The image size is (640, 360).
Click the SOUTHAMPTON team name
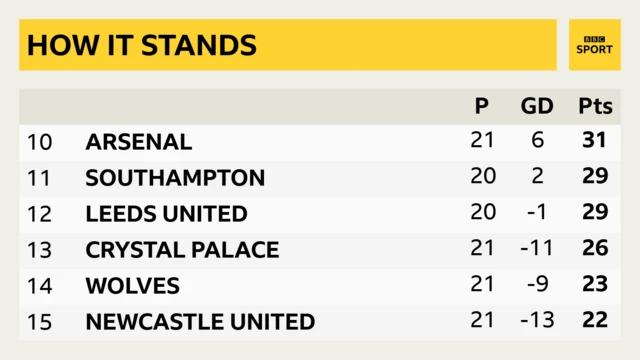coord(175,178)
